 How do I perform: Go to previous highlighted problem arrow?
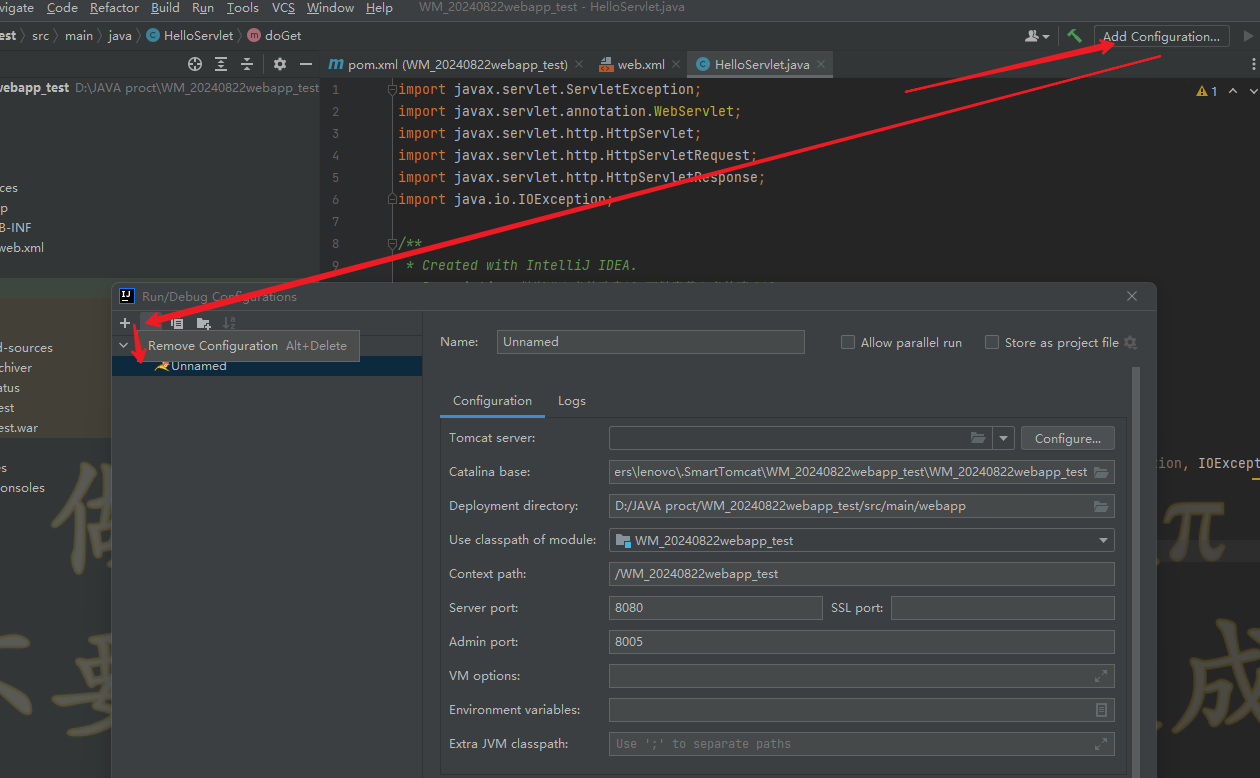pyautogui.click(x=1233, y=91)
